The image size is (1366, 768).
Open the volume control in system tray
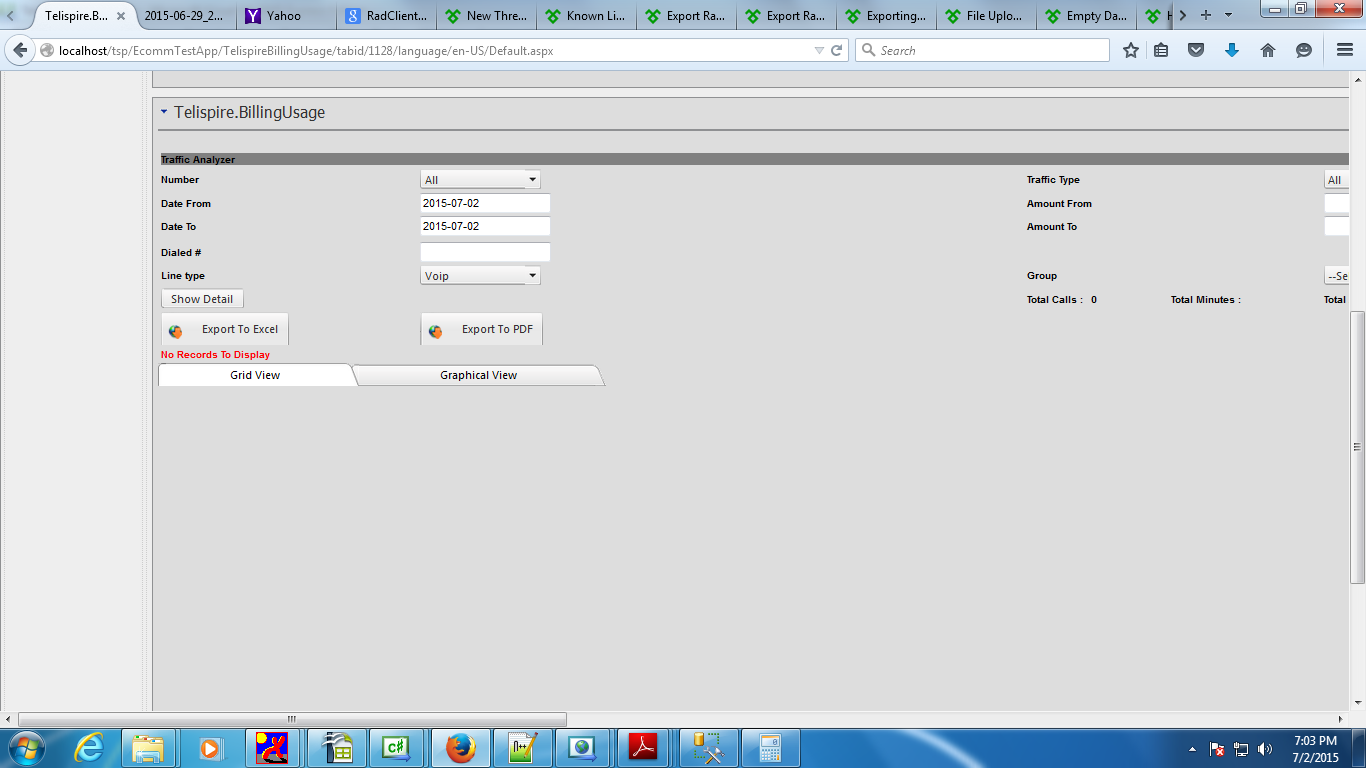coord(1265,748)
